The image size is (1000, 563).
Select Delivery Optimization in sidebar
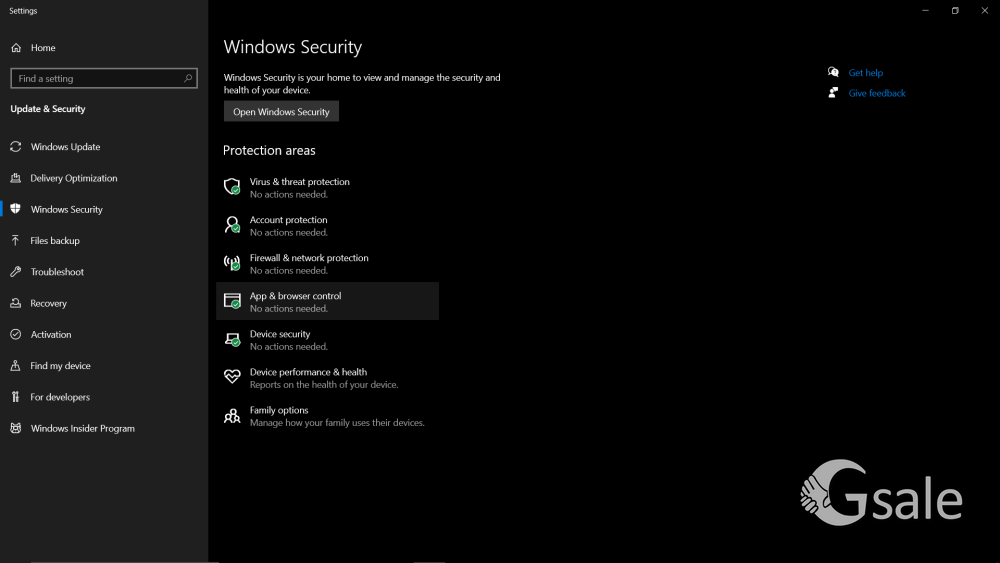73,178
